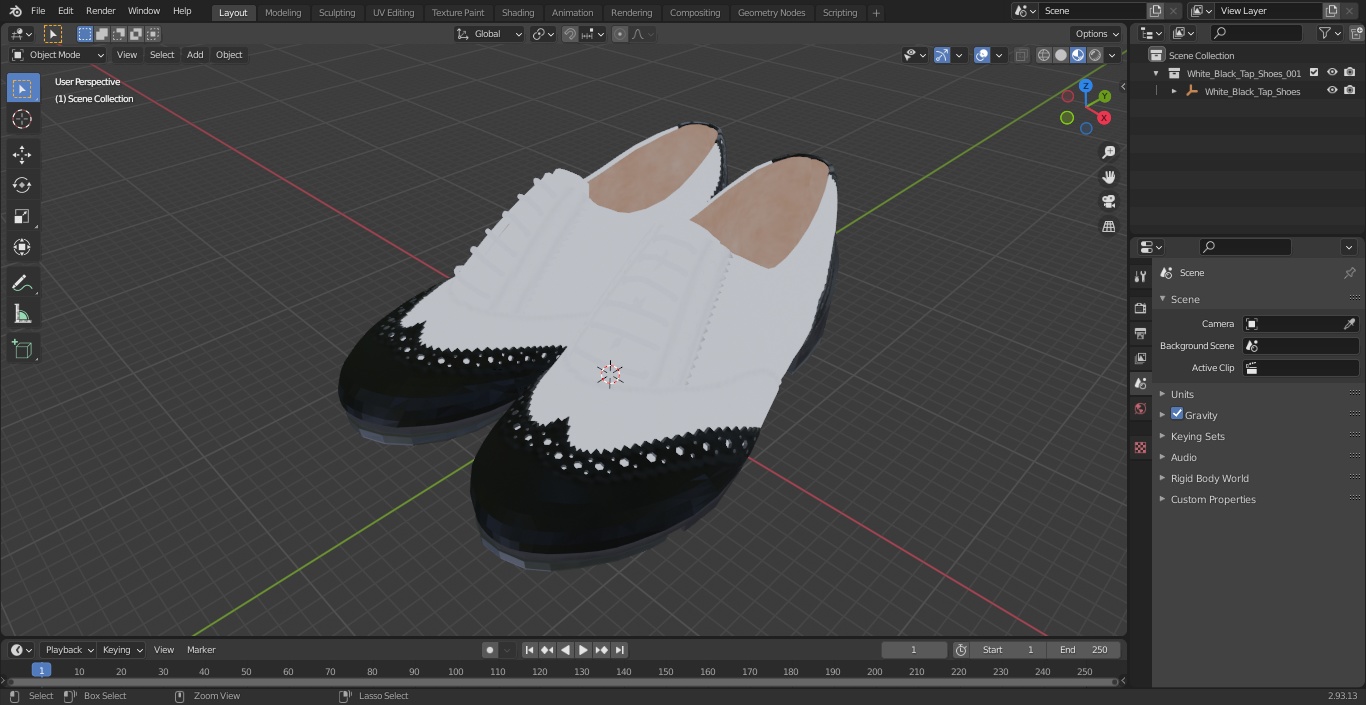The image size is (1366, 705).
Task: Toggle snapping magnet
Action: [570, 34]
